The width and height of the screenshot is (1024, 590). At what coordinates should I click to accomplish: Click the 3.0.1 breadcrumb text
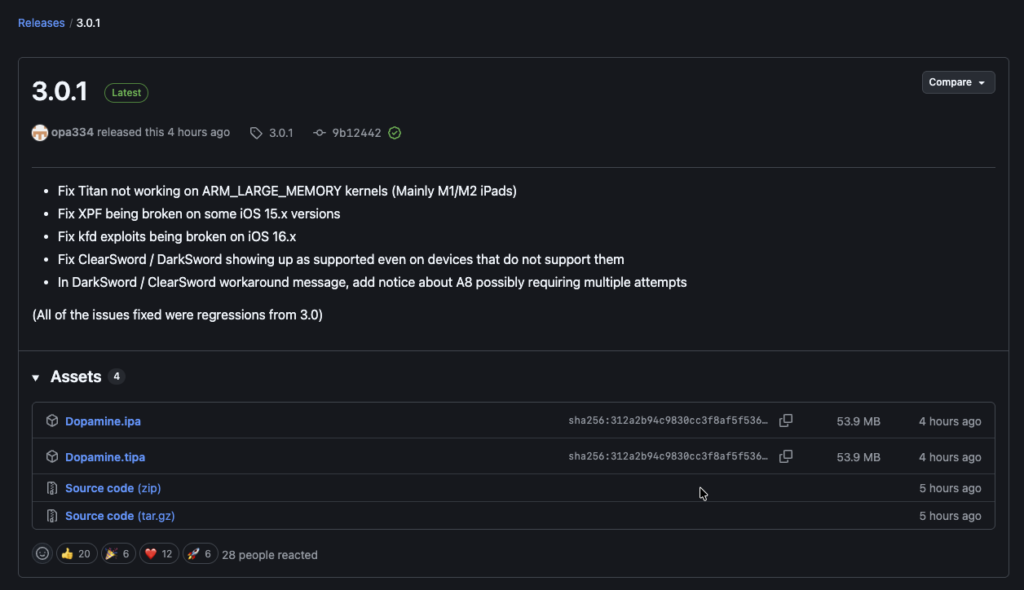pyautogui.click(x=88, y=23)
